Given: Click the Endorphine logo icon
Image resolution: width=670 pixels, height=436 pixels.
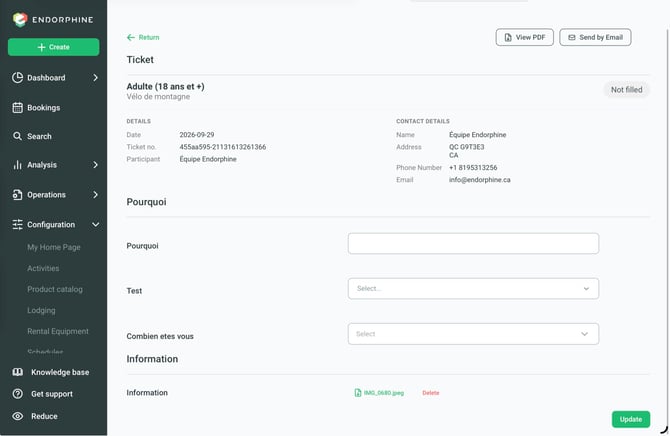Looking at the screenshot, I should coord(20,19).
